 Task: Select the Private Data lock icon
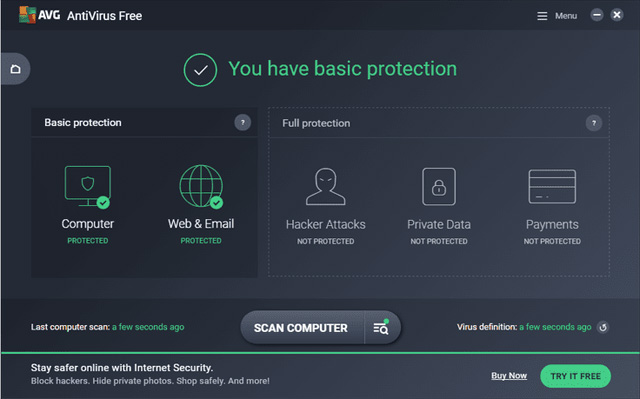[x=439, y=186]
